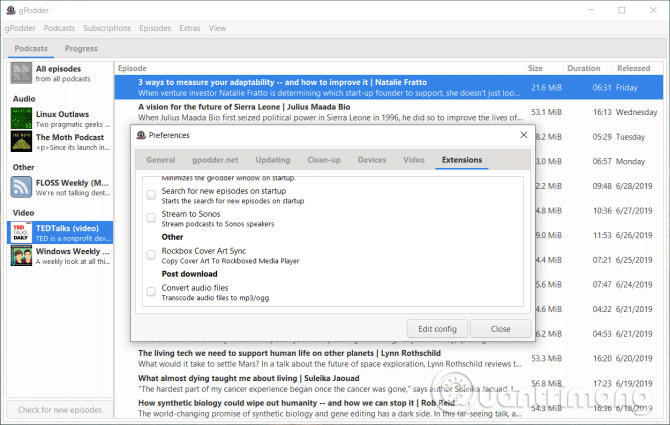
Task: Enable Rockbox Cover Art Sync extension
Action: click(151, 255)
